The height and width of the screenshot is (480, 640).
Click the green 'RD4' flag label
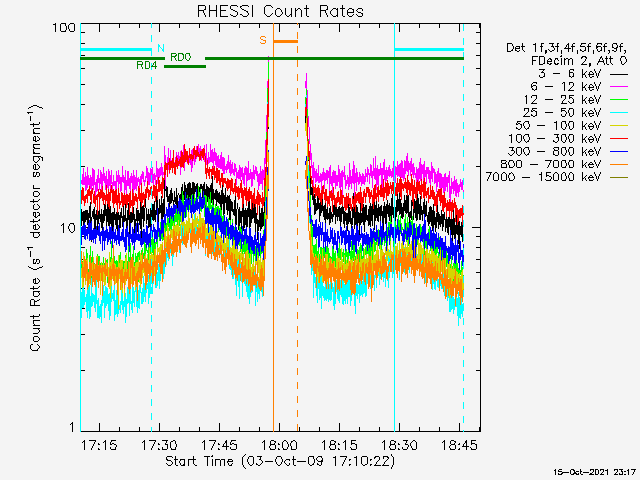pyautogui.click(x=147, y=65)
